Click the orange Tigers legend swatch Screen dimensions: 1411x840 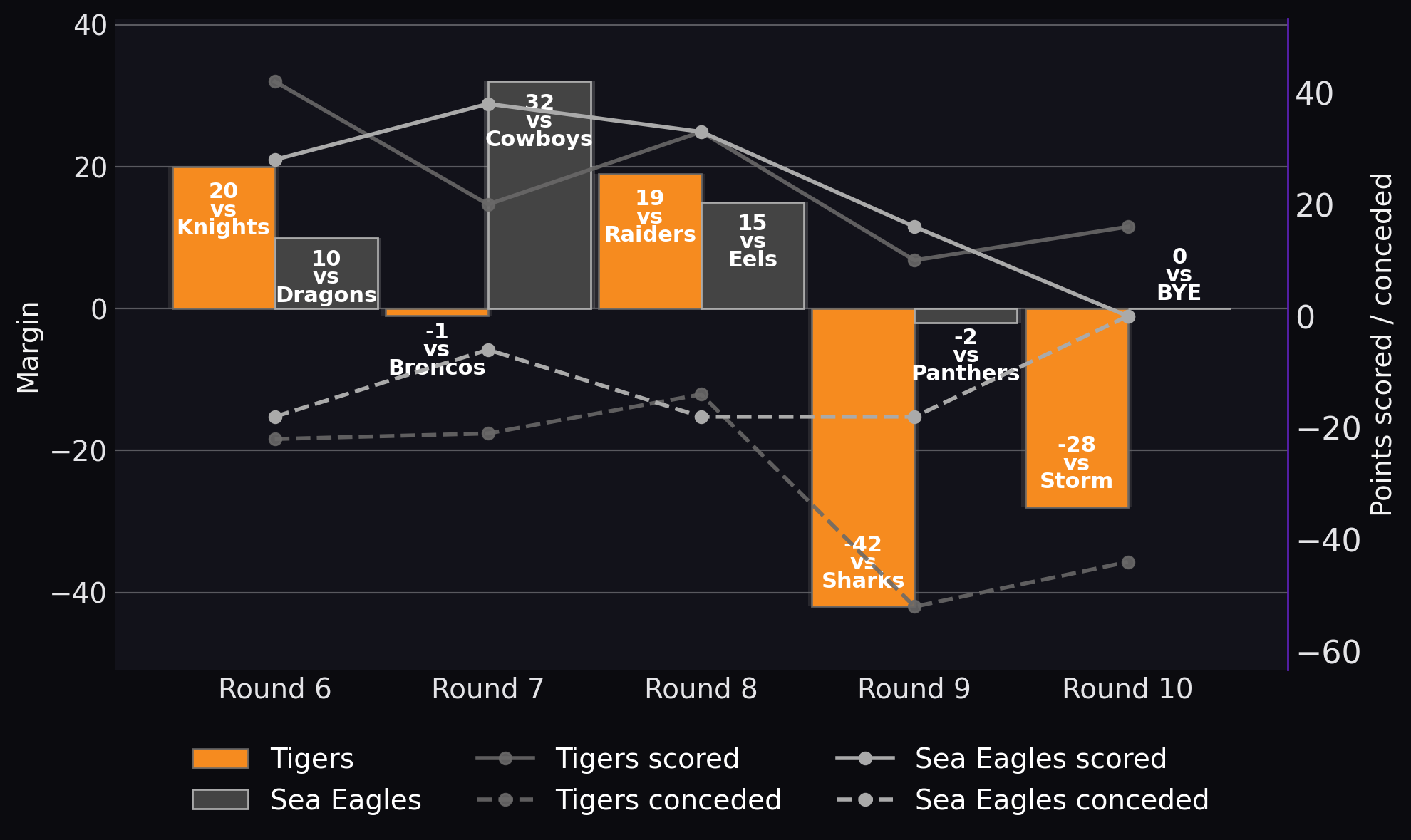click(220, 759)
